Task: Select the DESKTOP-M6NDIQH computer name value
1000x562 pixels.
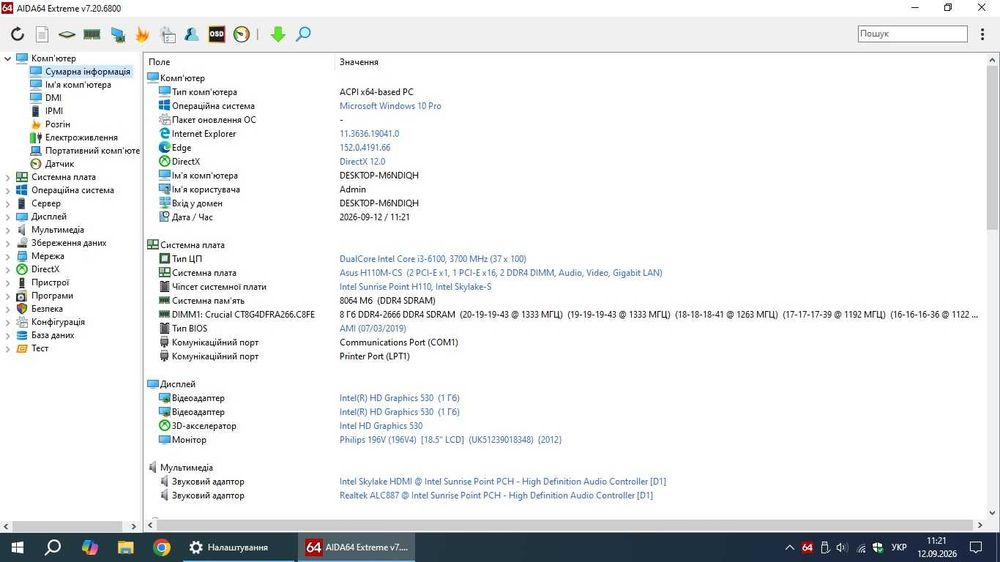Action: 379,175
